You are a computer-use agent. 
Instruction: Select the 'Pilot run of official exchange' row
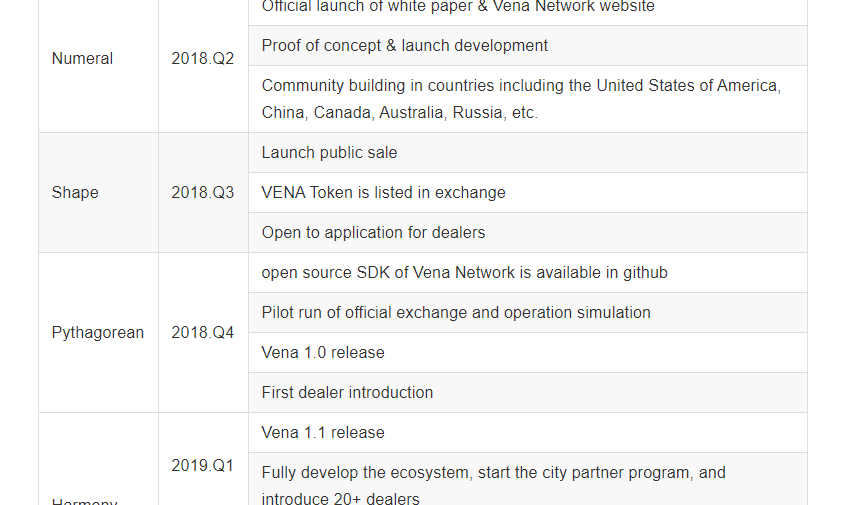point(456,313)
